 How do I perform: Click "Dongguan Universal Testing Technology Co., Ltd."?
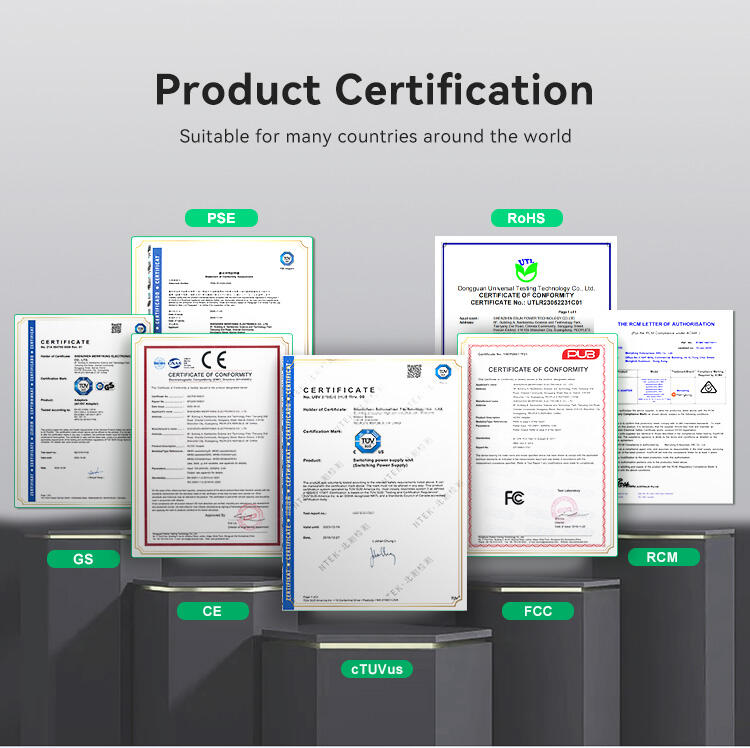click(x=526, y=288)
